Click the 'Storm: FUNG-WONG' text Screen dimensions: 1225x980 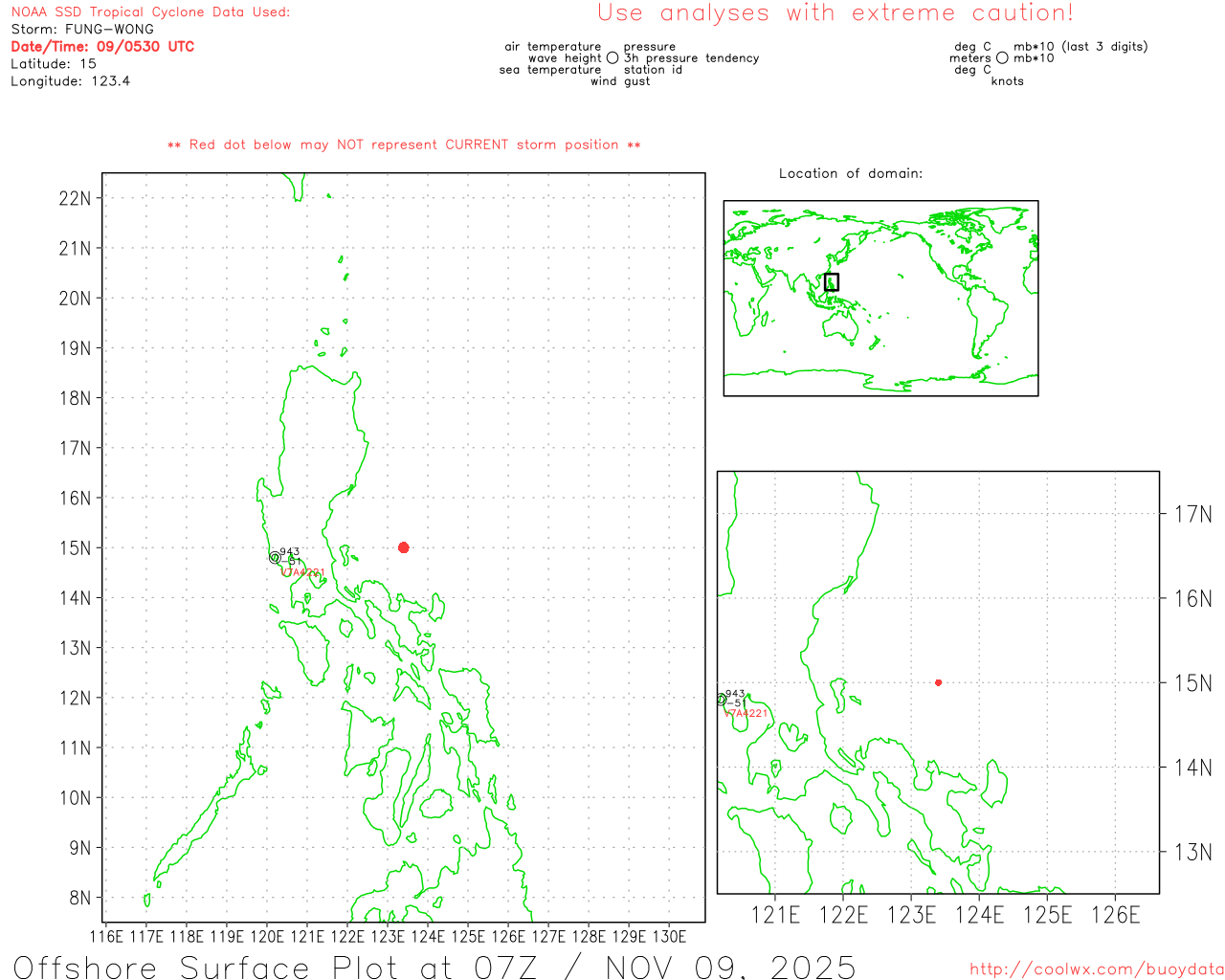(x=82, y=30)
